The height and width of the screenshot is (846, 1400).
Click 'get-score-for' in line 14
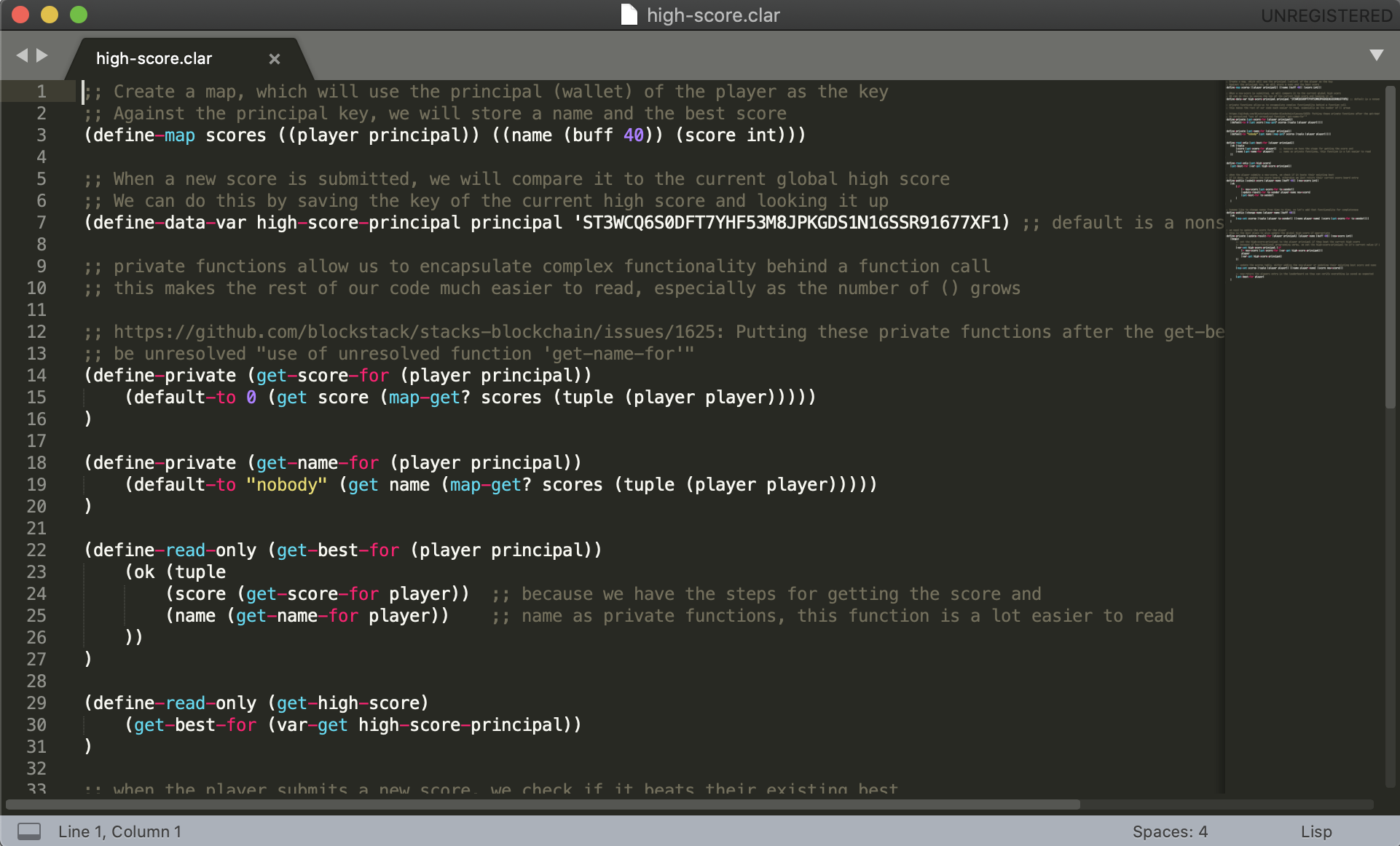click(x=323, y=376)
